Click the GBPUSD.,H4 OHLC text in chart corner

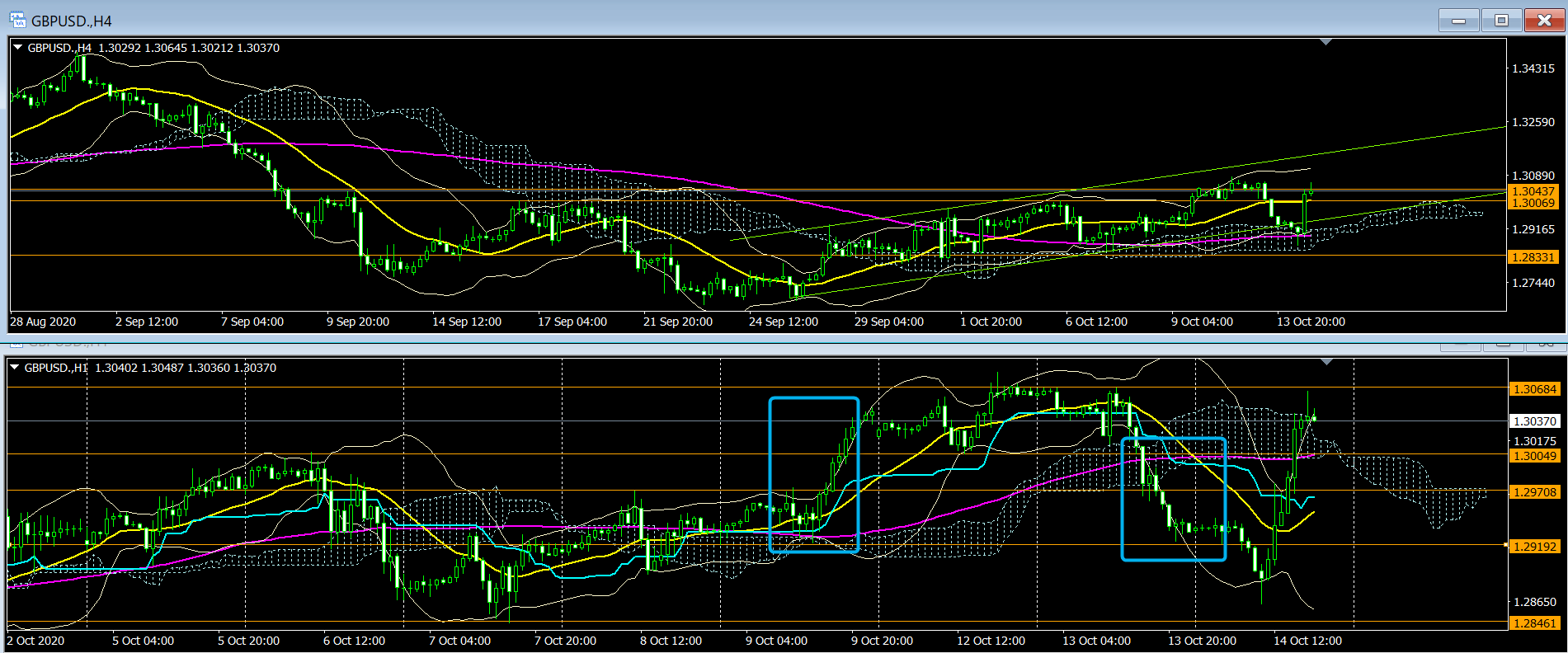[x=153, y=48]
